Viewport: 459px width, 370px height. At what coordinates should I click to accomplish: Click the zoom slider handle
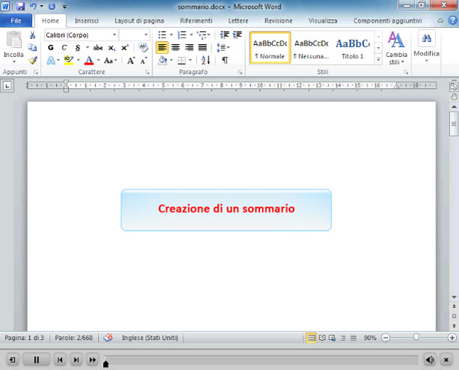click(416, 337)
